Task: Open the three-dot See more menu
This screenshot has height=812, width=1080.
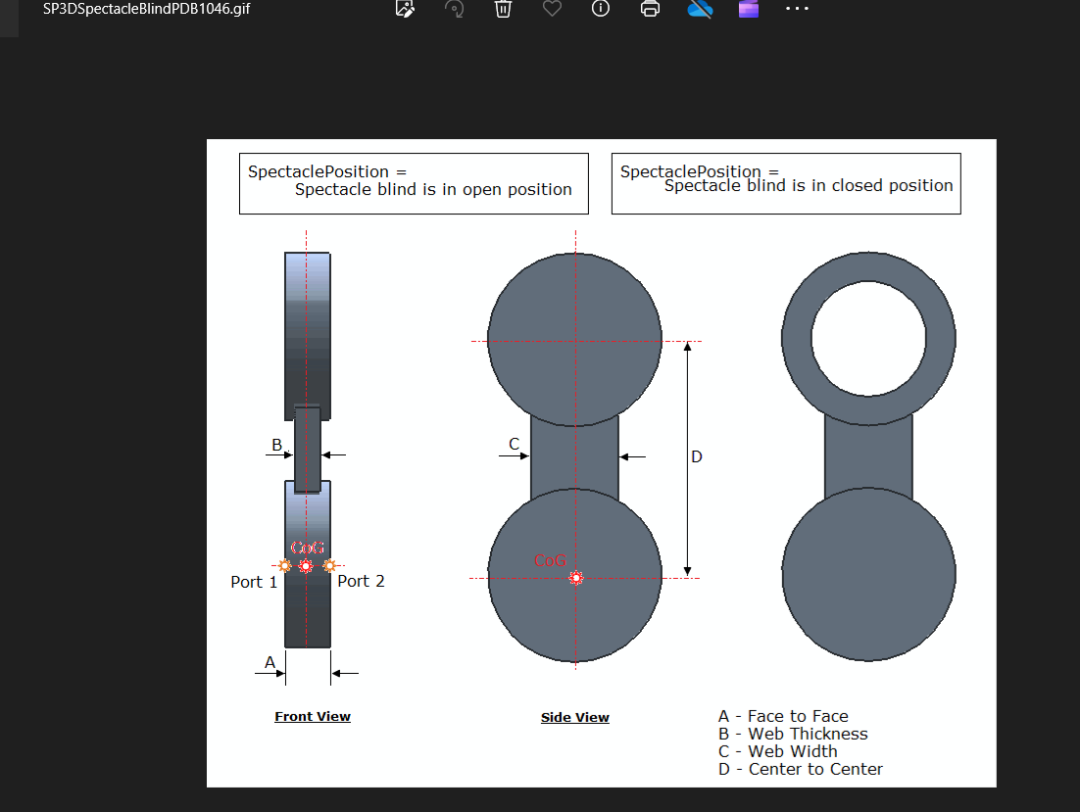Action: click(x=797, y=8)
